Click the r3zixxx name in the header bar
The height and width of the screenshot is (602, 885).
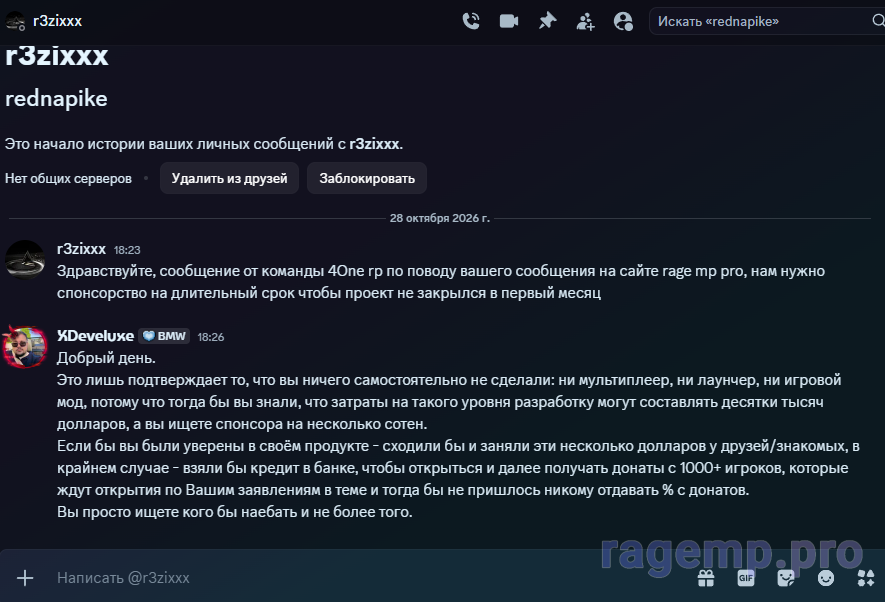pyautogui.click(x=58, y=21)
